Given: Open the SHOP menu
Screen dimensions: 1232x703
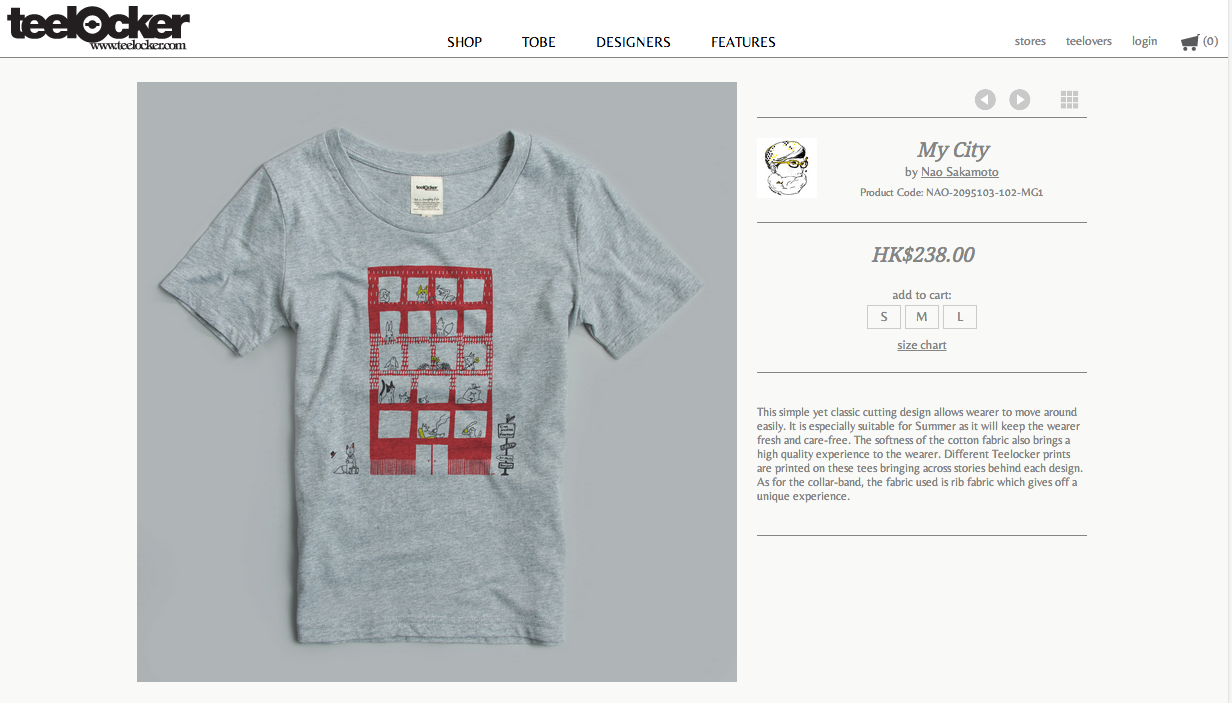Looking at the screenshot, I should [x=464, y=42].
